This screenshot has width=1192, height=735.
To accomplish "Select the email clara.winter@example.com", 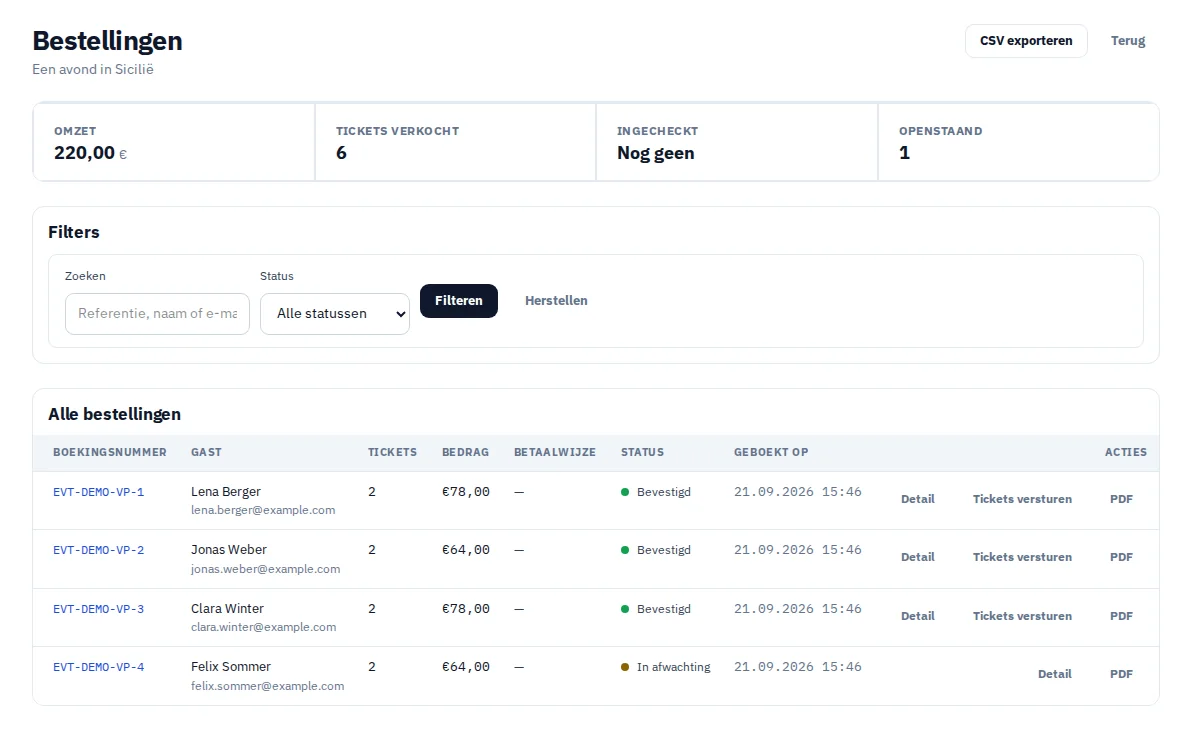I will click(x=263, y=627).
